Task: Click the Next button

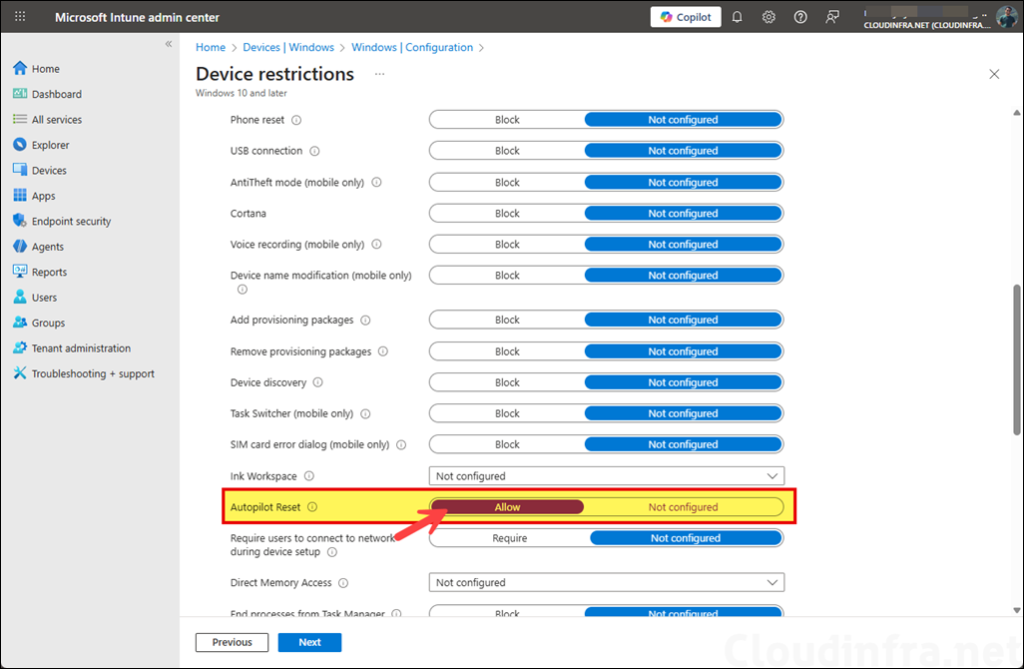Action: coord(309,642)
